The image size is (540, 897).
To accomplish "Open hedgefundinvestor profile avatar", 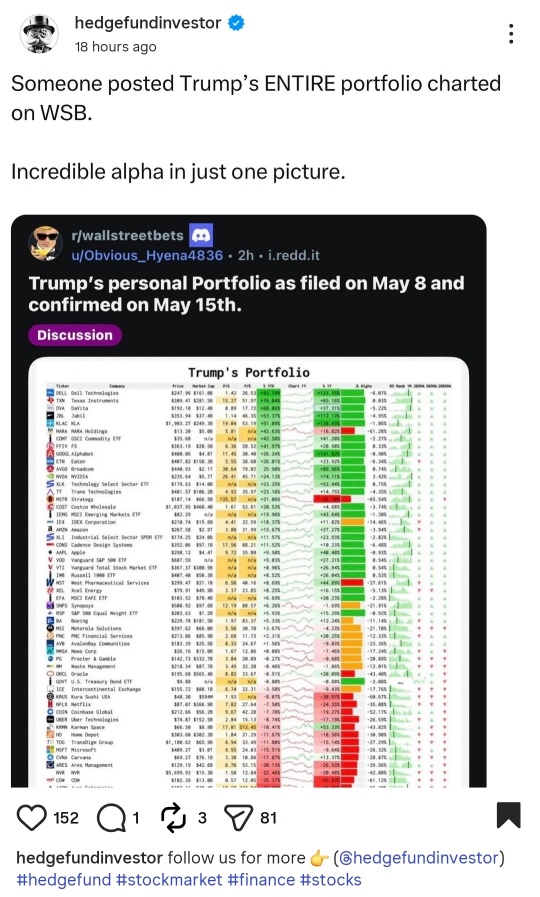I will tap(39, 34).
